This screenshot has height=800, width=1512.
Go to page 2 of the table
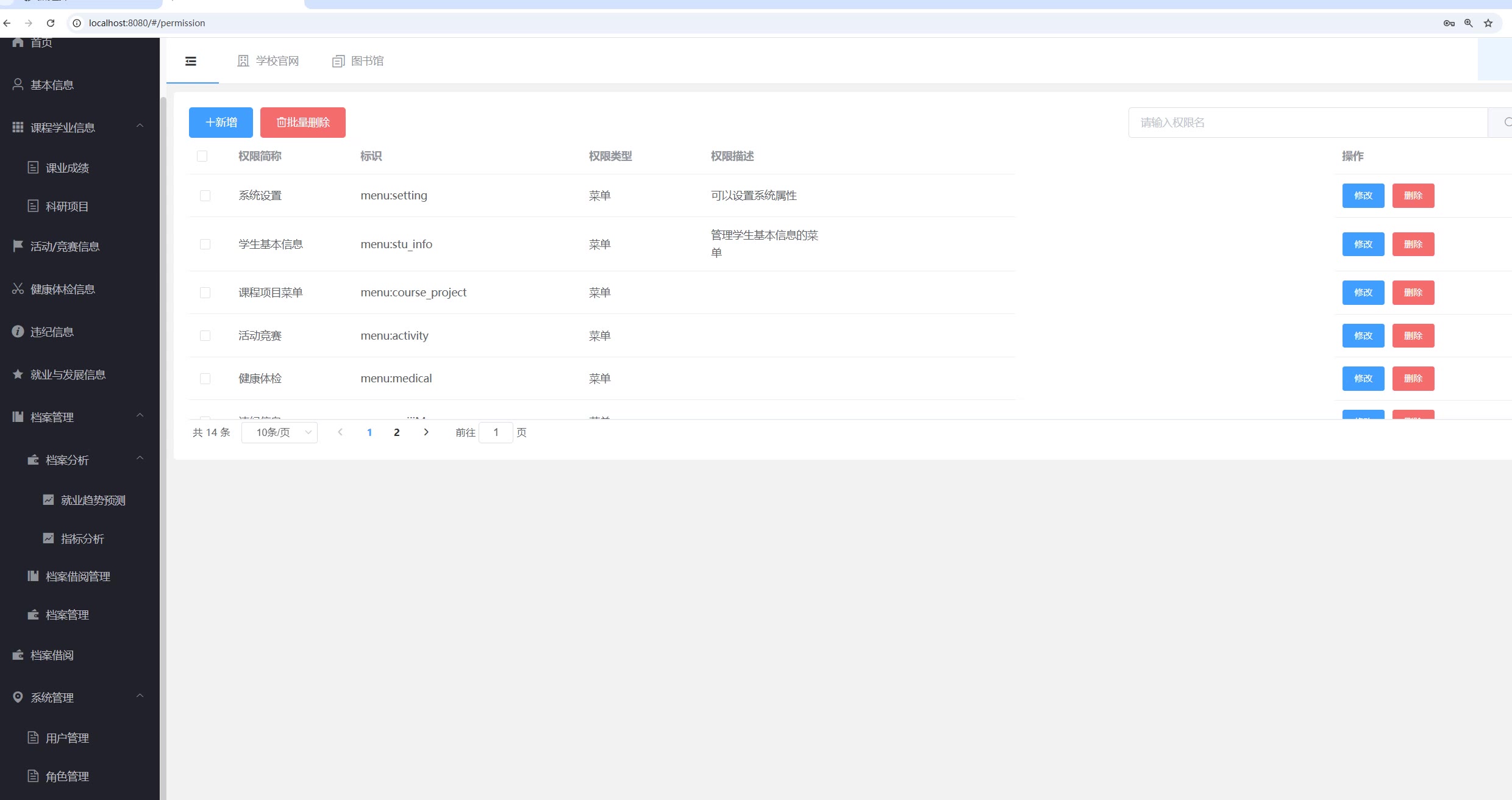coord(396,432)
